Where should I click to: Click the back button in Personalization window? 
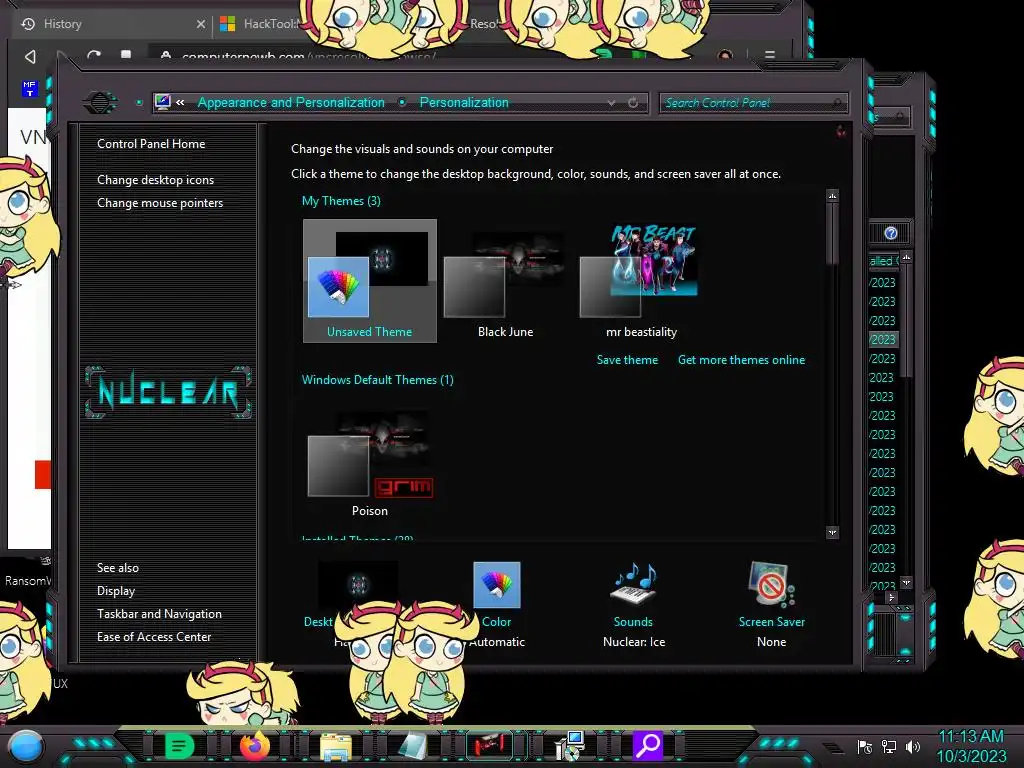point(100,103)
